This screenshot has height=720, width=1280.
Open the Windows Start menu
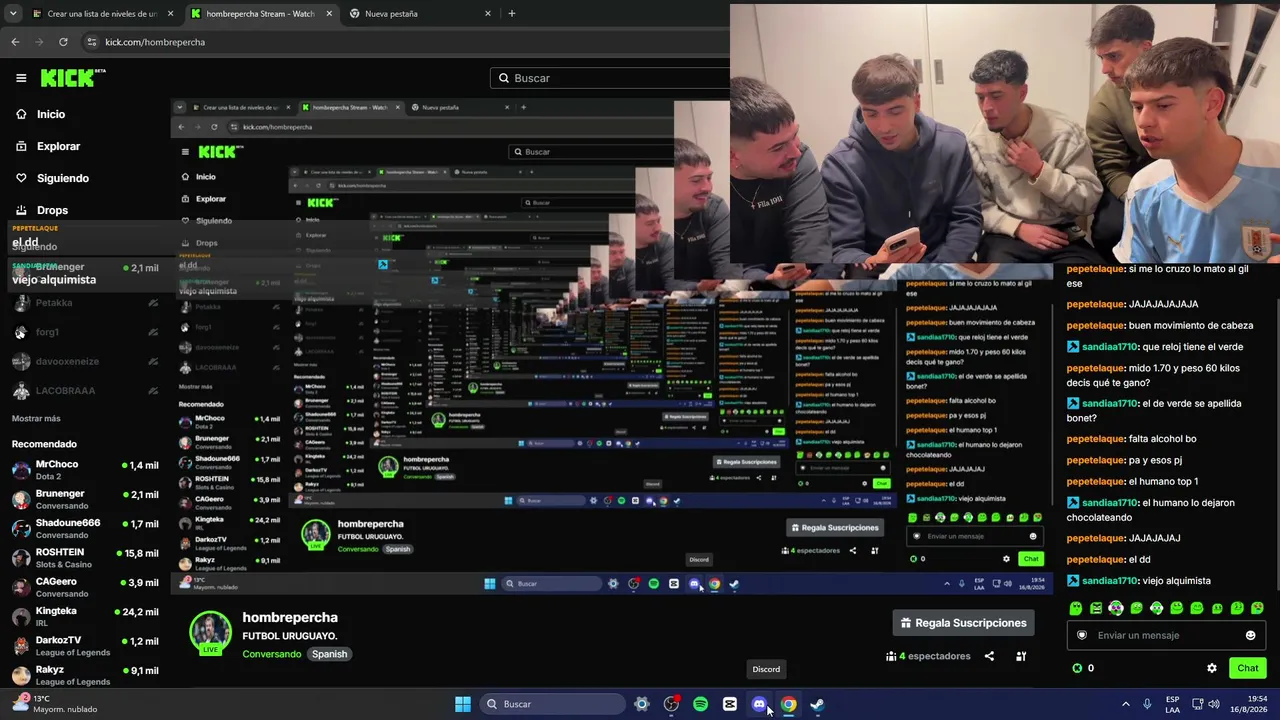click(x=463, y=704)
